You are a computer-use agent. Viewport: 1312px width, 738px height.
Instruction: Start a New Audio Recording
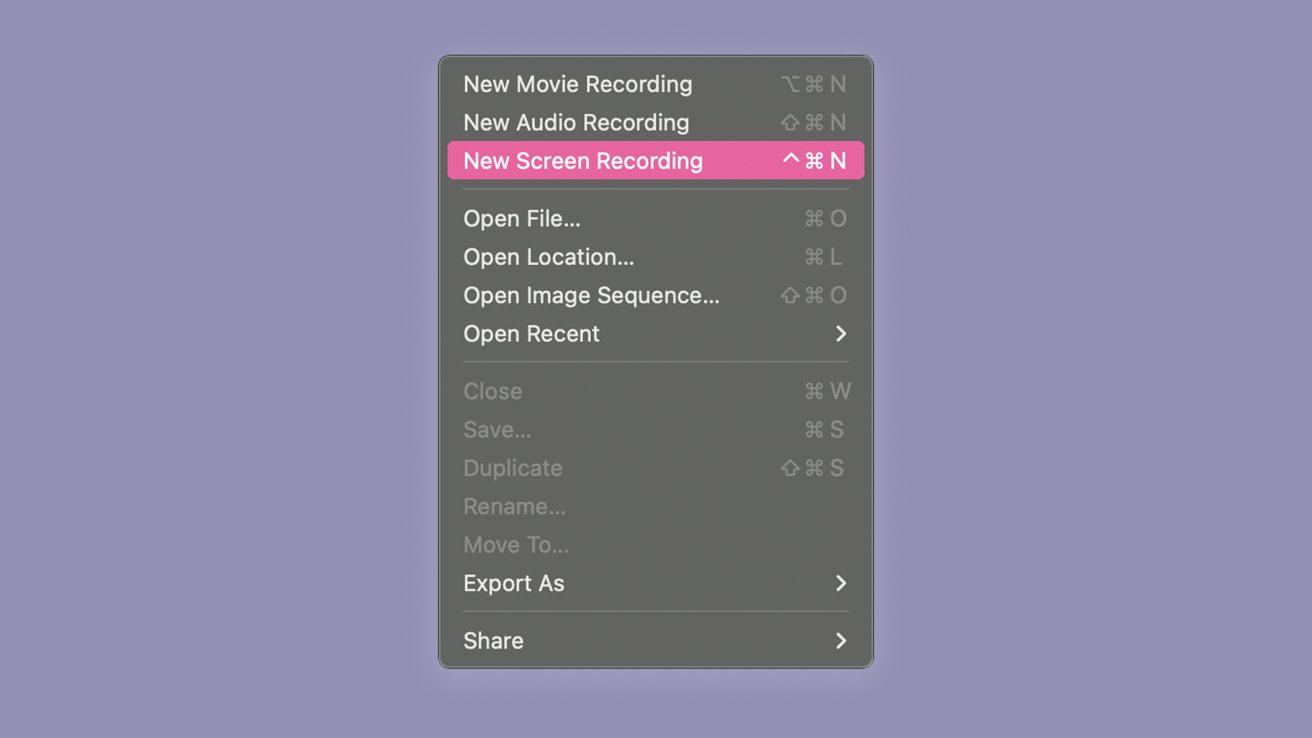tap(575, 122)
